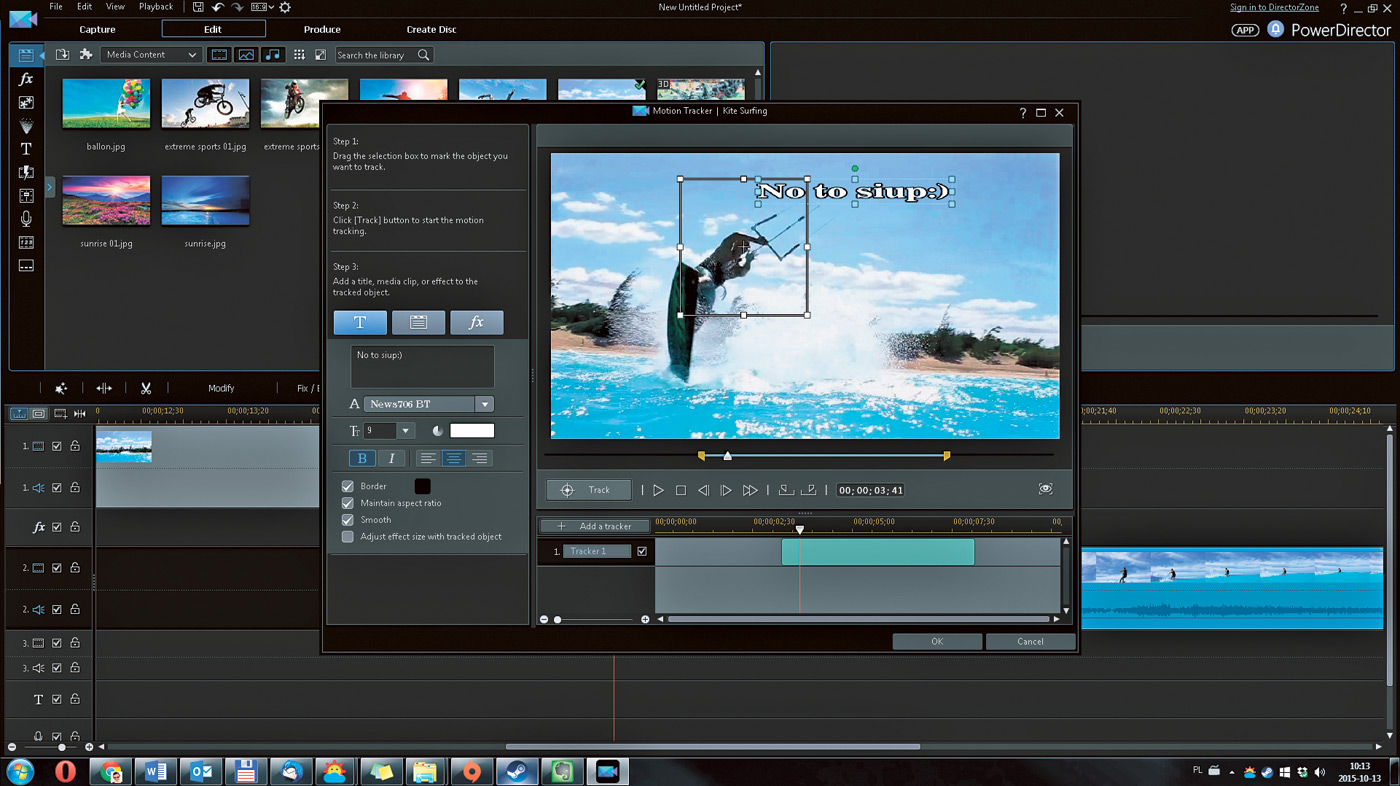Take a snapshot of the preview frame
Screen dimensions: 1400x786
coord(1045,489)
